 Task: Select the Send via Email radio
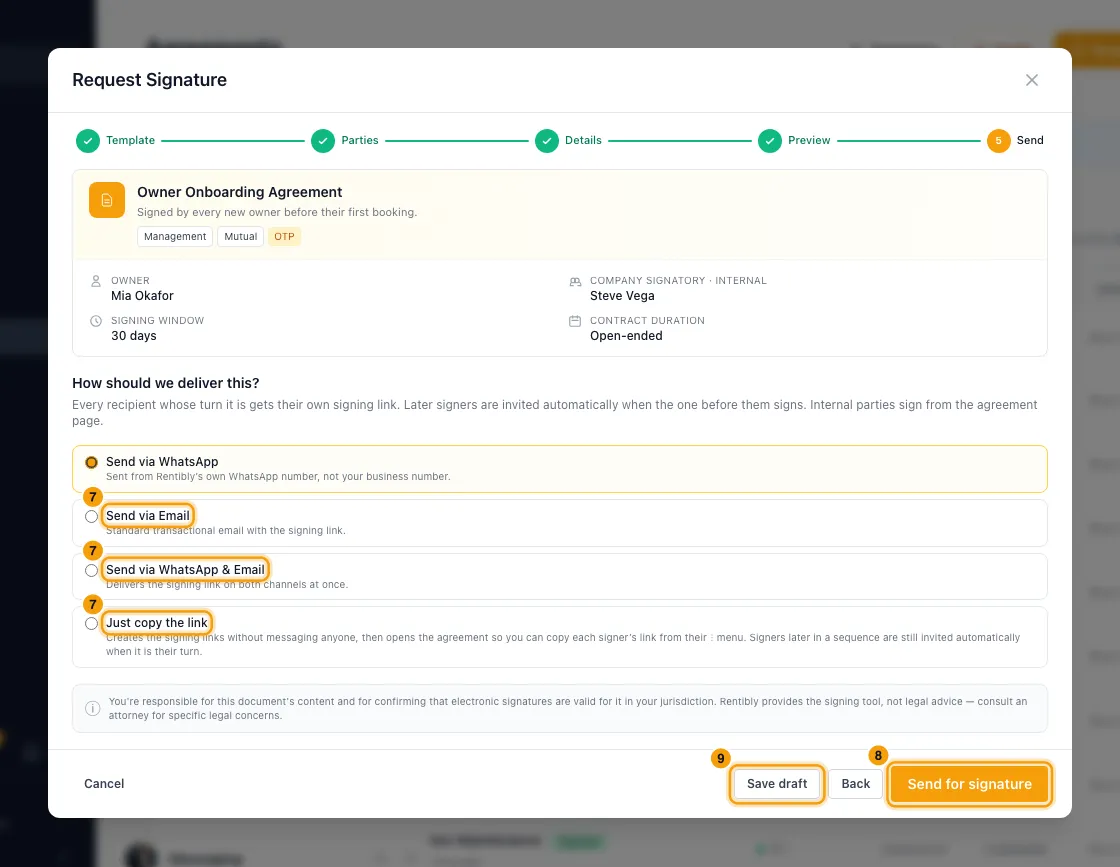[91, 516]
